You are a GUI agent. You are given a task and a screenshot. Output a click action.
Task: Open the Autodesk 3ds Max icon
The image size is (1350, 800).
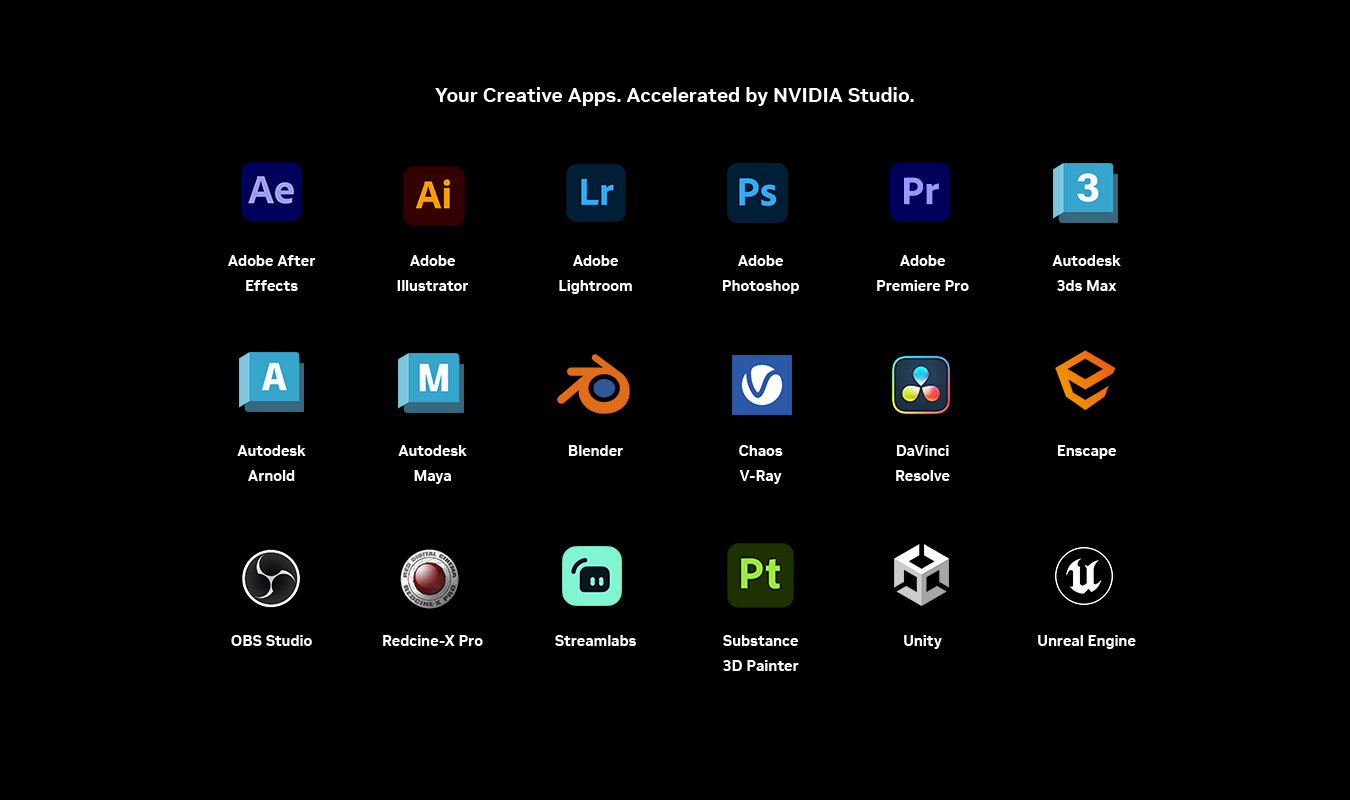(x=1085, y=192)
